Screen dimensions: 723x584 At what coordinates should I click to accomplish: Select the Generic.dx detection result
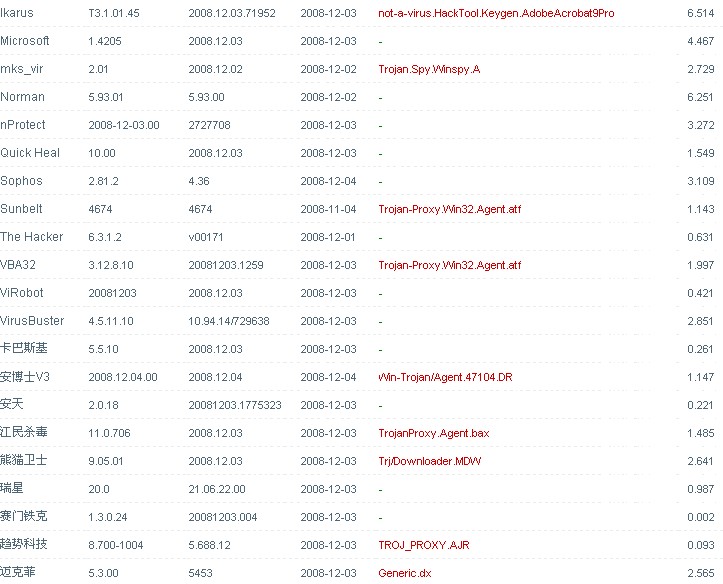405,573
